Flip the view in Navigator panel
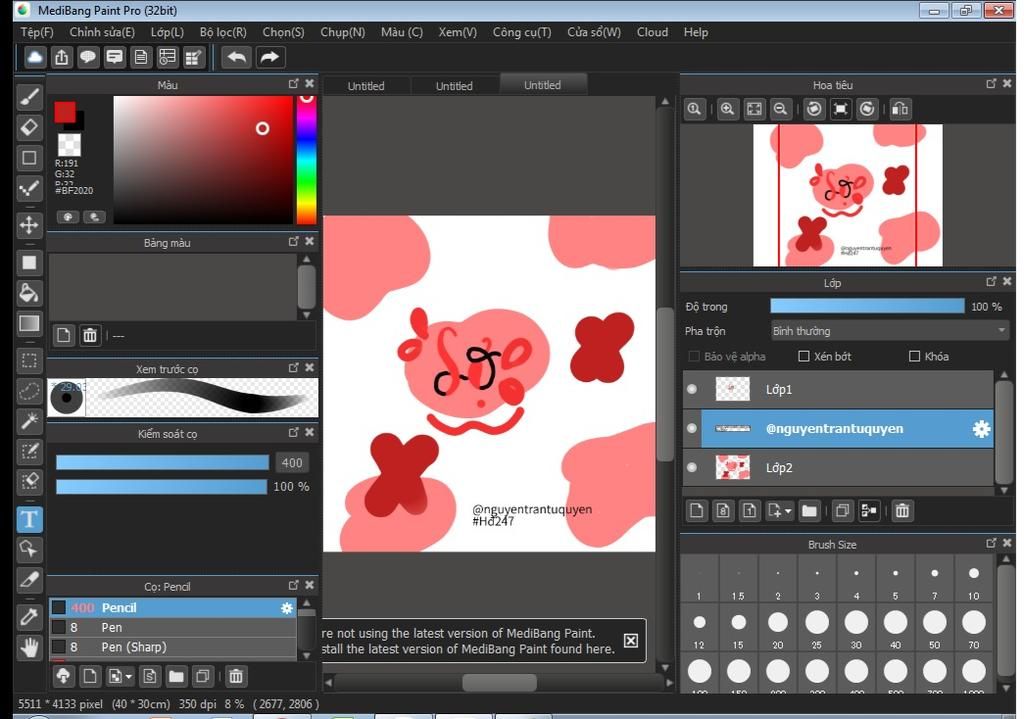This screenshot has height=719, width=1024. [x=900, y=109]
